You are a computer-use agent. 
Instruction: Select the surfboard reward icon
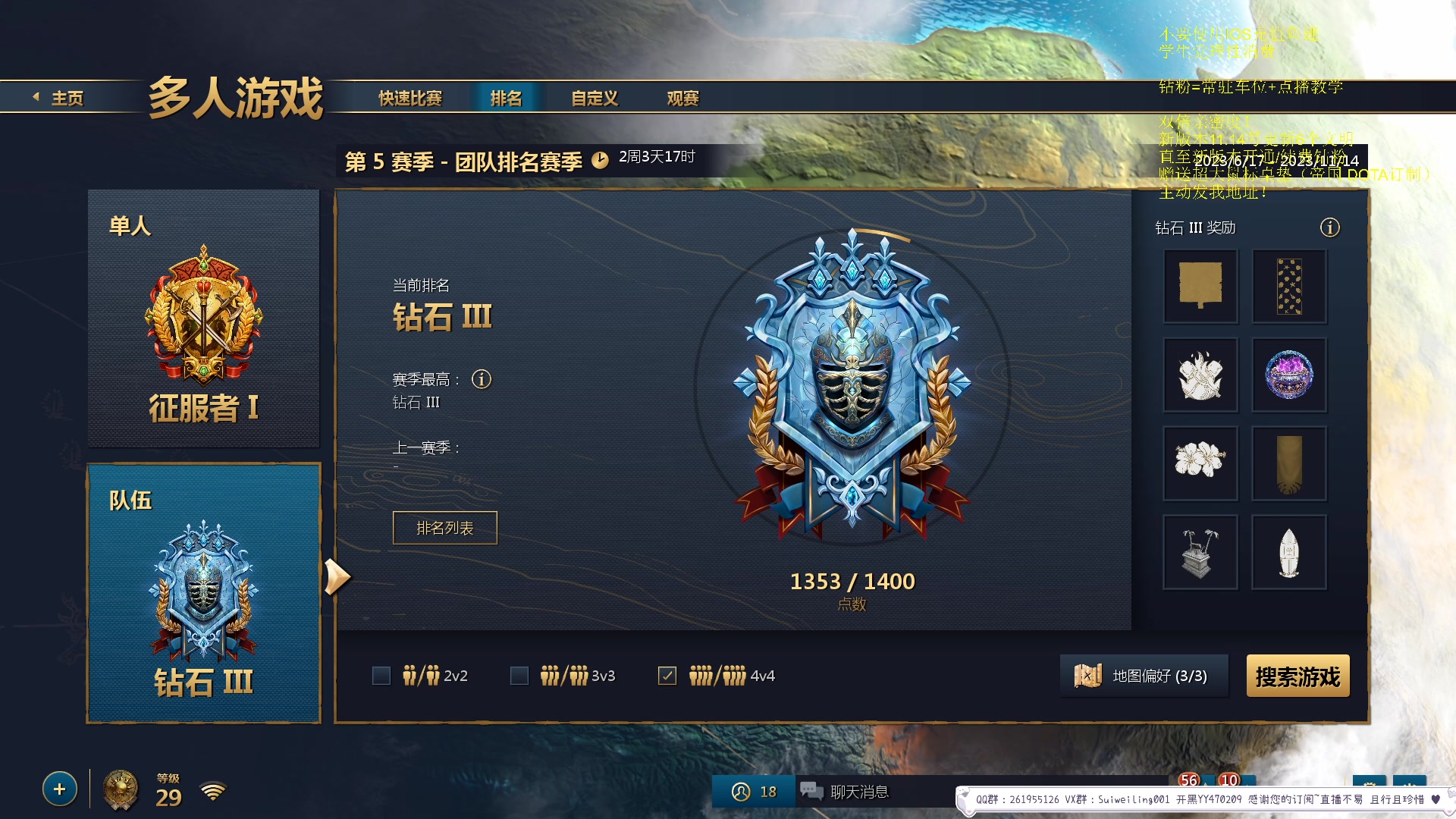click(1289, 552)
